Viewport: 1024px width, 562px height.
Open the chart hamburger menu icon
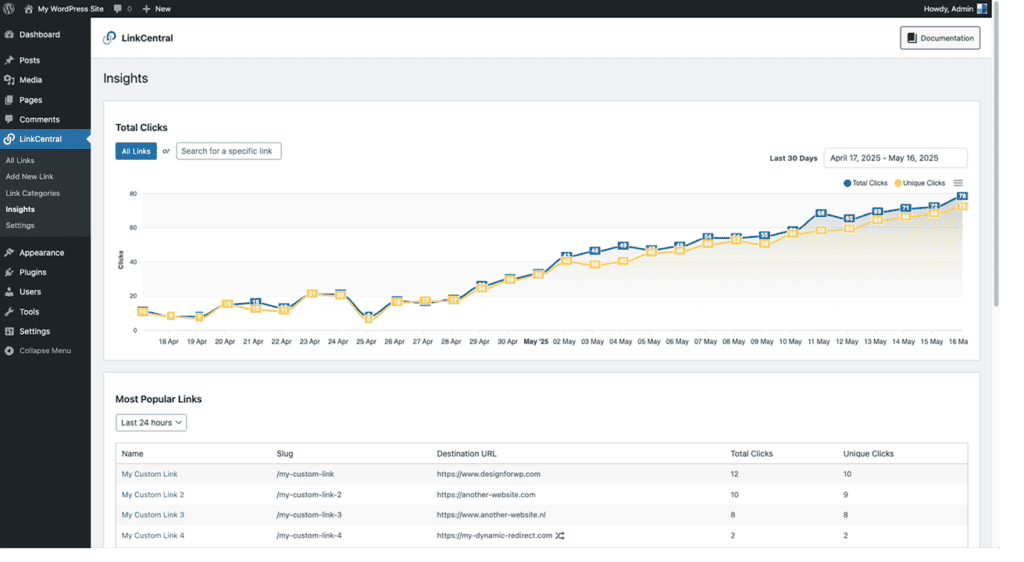[x=958, y=183]
